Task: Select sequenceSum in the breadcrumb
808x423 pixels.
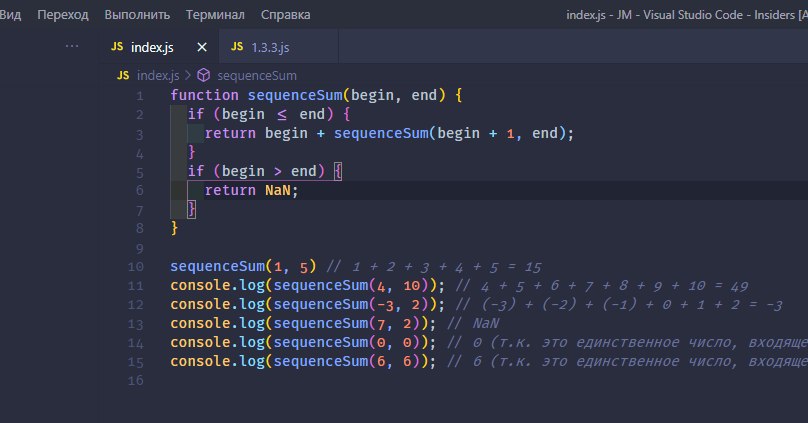Action: [x=257, y=76]
